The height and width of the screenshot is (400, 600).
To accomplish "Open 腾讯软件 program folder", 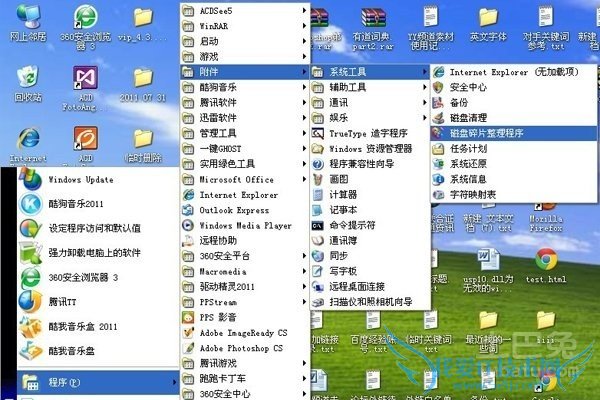I will coord(245,103).
